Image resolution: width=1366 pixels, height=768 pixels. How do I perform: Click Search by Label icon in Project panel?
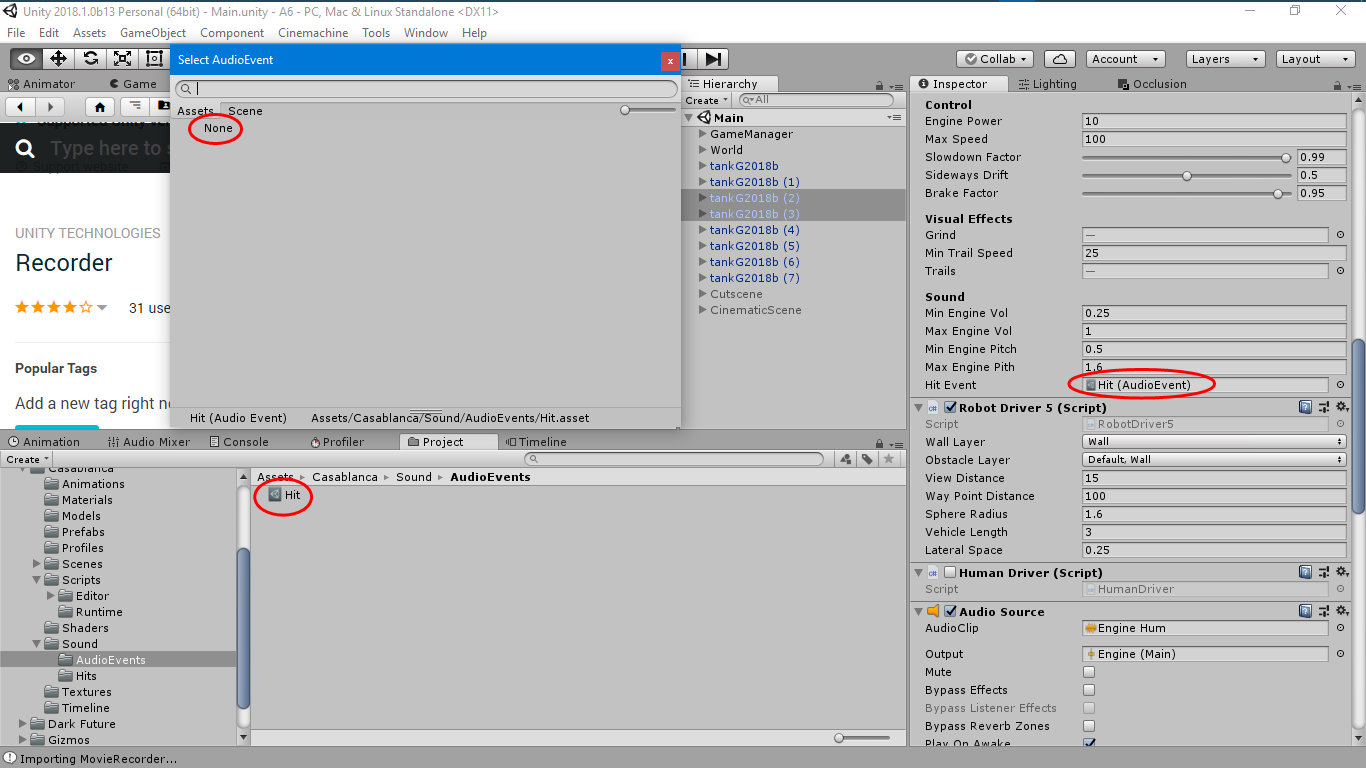[867, 459]
